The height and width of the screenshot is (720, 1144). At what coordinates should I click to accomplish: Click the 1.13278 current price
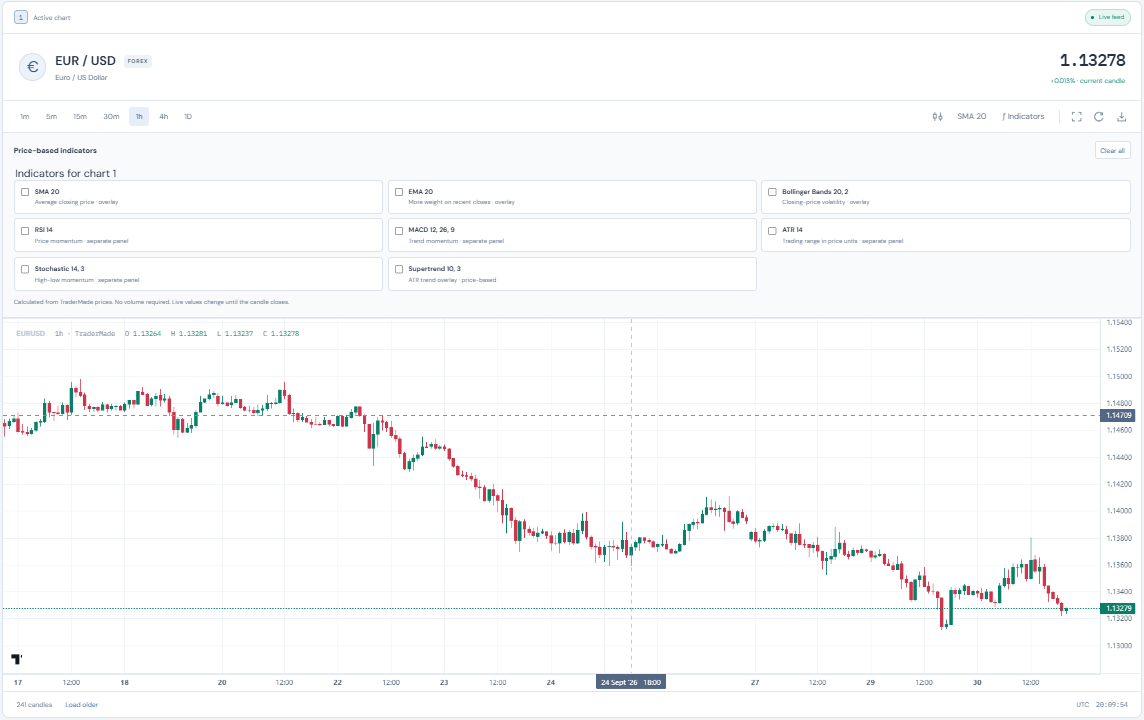coord(1092,61)
